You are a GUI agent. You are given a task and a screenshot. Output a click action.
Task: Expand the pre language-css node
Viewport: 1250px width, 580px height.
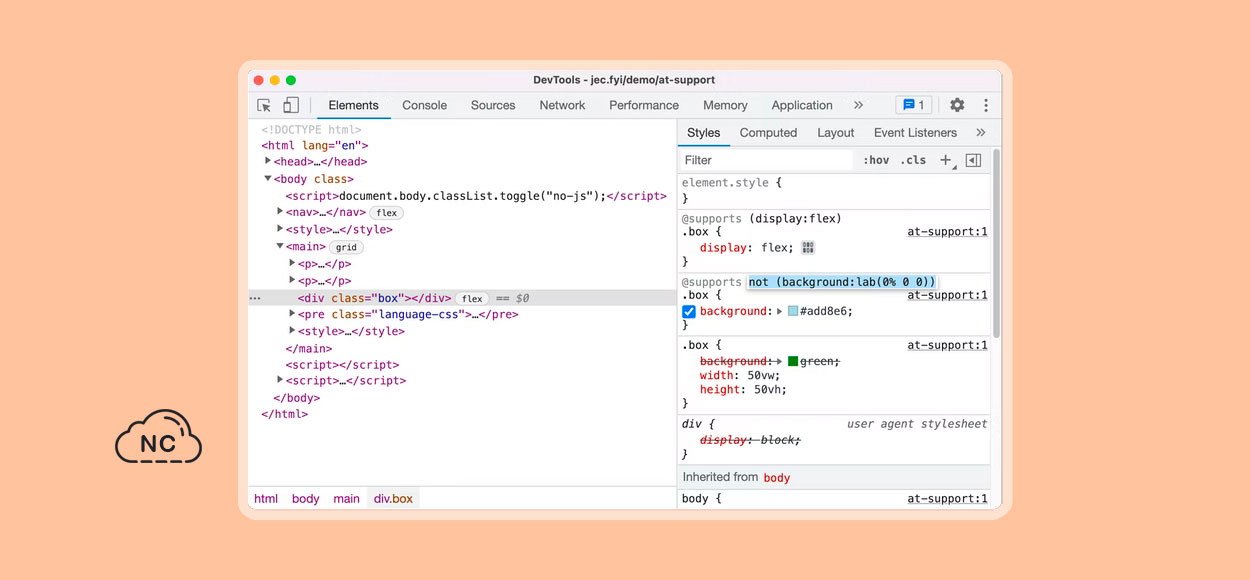(x=292, y=314)
